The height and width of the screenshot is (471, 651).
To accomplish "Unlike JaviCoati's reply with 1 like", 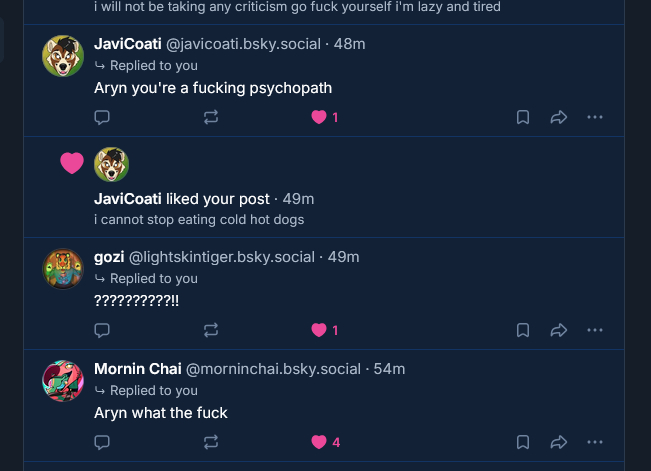I will click(x=319, y=117).
